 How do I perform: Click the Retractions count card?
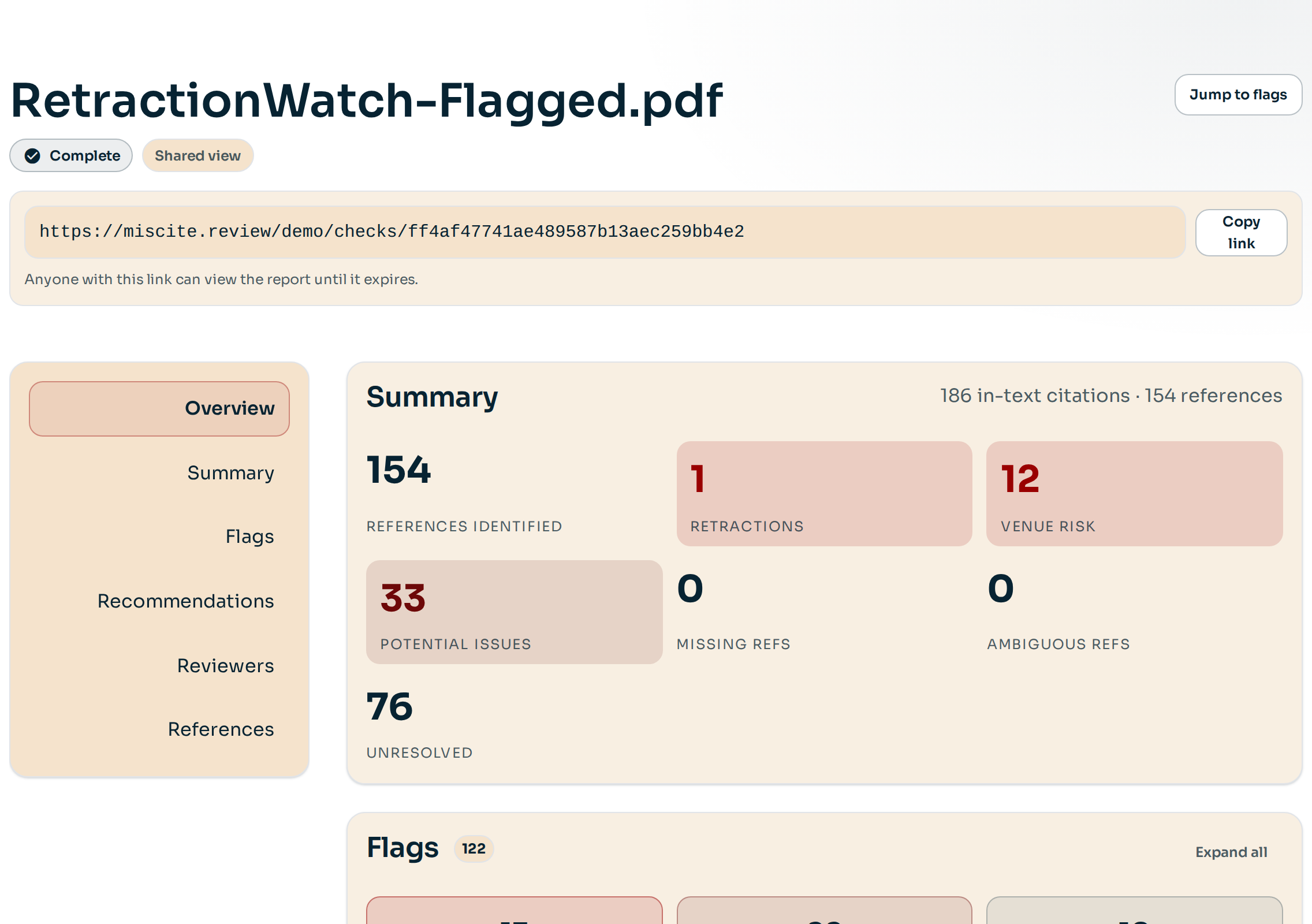[x=824, y=494]
